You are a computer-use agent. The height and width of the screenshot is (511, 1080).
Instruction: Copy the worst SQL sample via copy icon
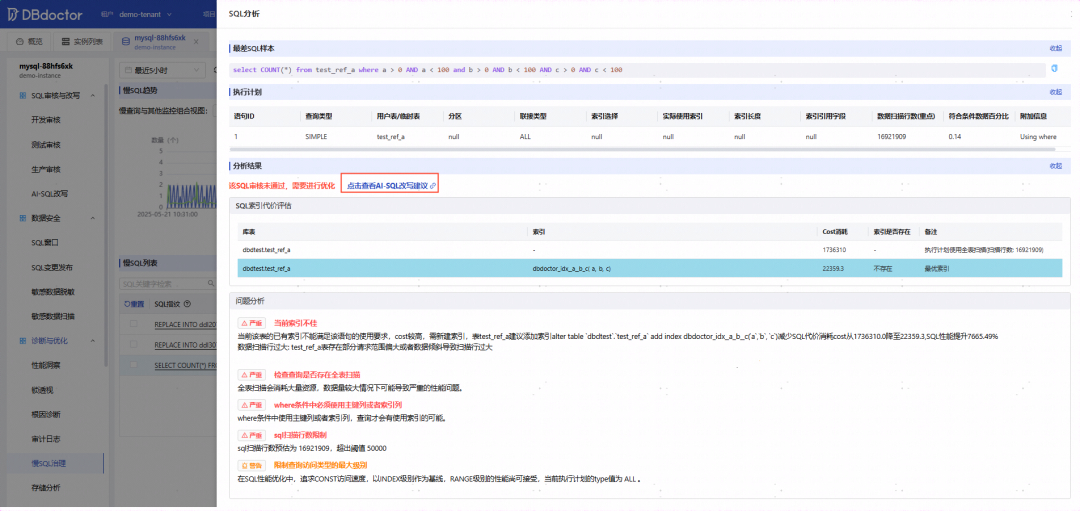(1054, 69)
